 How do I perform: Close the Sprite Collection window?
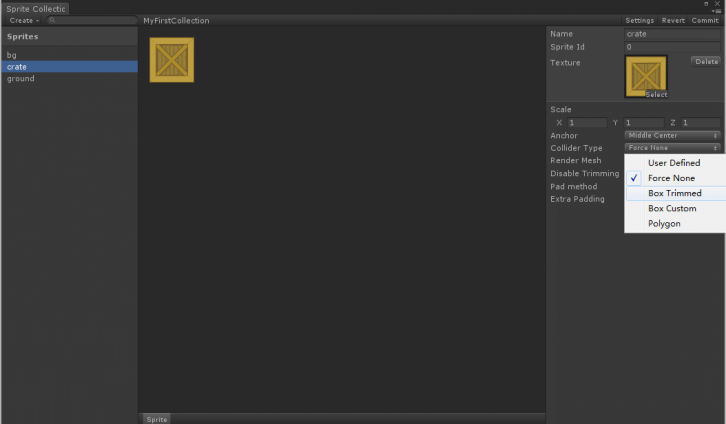[x=718, y=4]
